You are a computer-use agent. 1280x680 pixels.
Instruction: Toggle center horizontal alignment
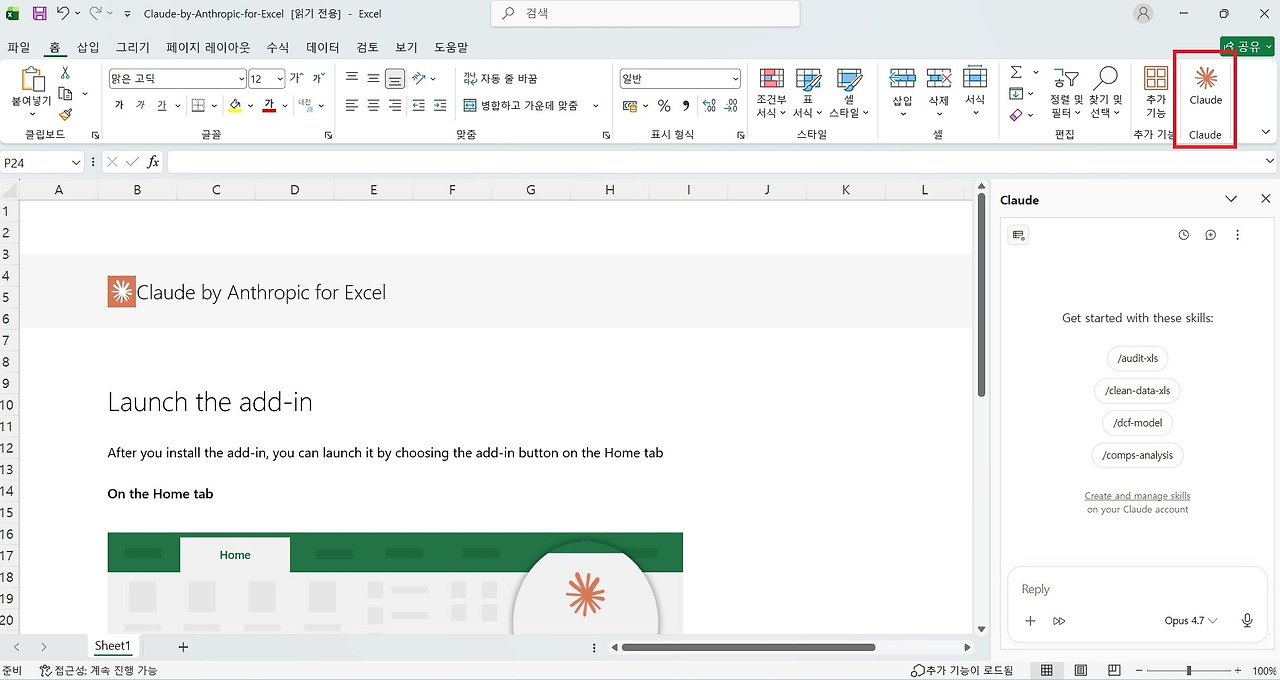[x=373, y=105]
